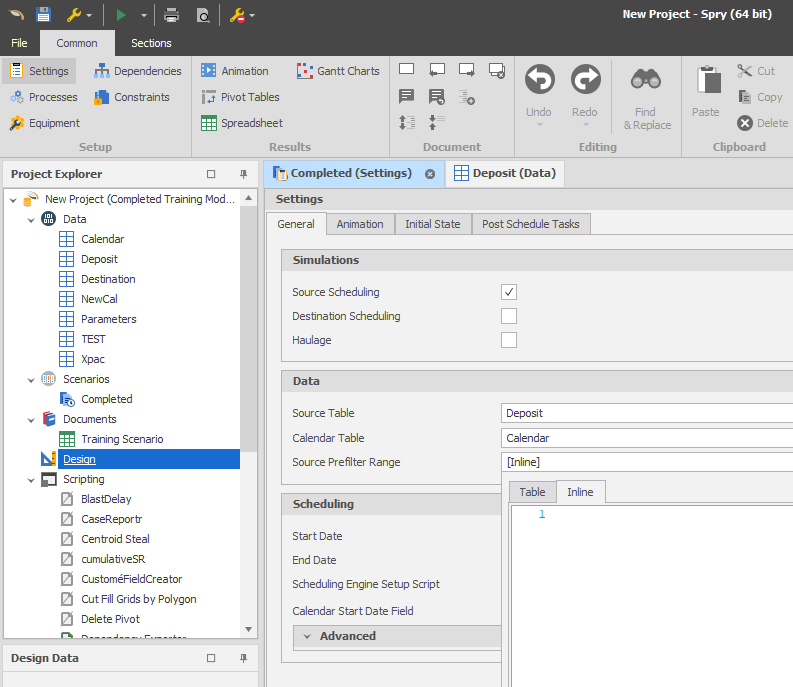The width and height of the screenshot is (793, 687).
Task: Select the Calendar table in Project Explorer
Action: coord(102,239)
